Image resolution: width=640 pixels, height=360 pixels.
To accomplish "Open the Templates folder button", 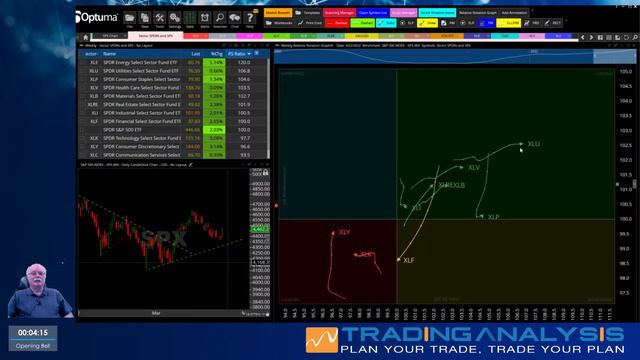I will [308, 13].
